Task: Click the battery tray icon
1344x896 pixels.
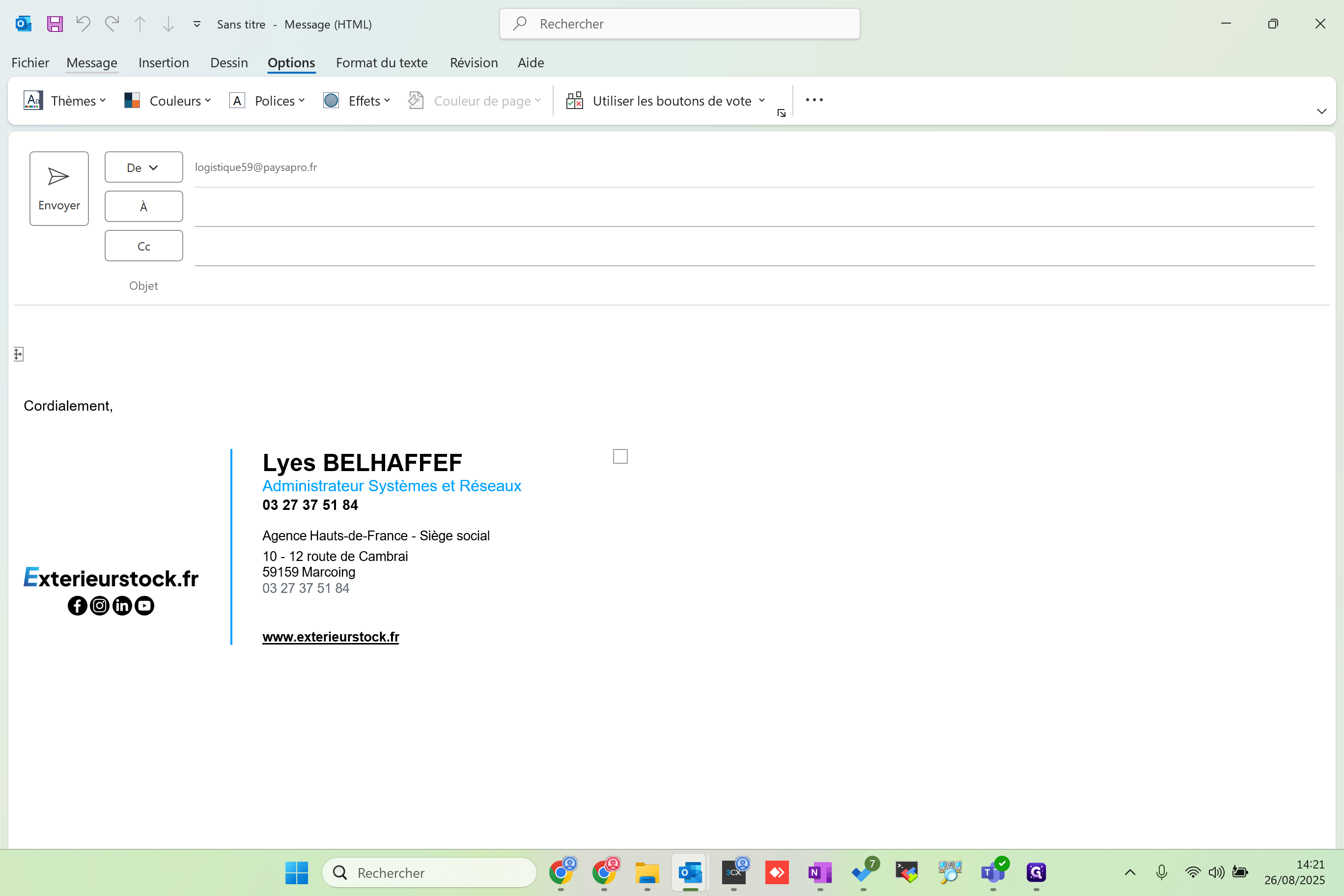Action: [1240, 872]
